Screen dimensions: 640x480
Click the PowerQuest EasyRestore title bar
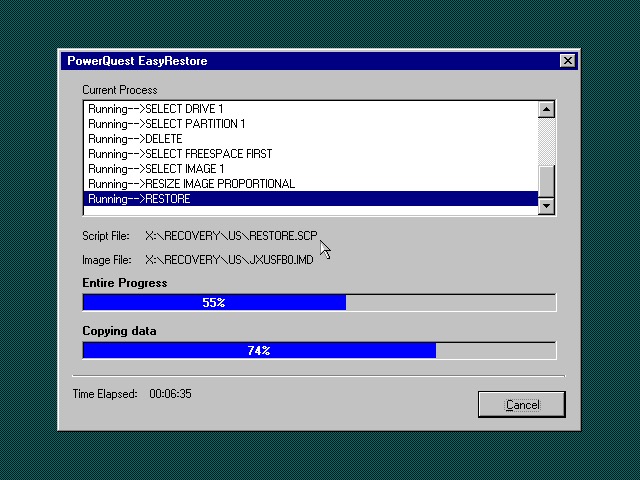coord(300,61)
